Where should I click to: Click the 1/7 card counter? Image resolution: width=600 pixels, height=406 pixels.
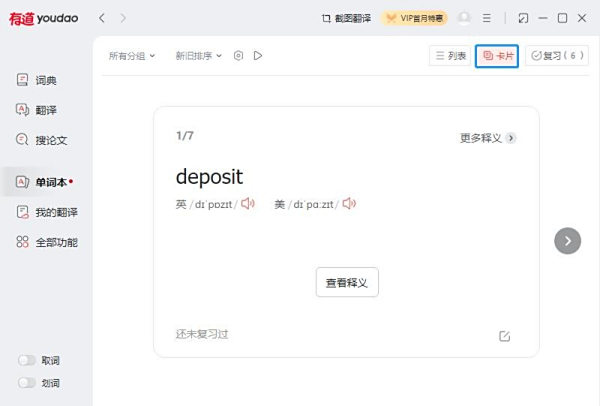(185, 136)
